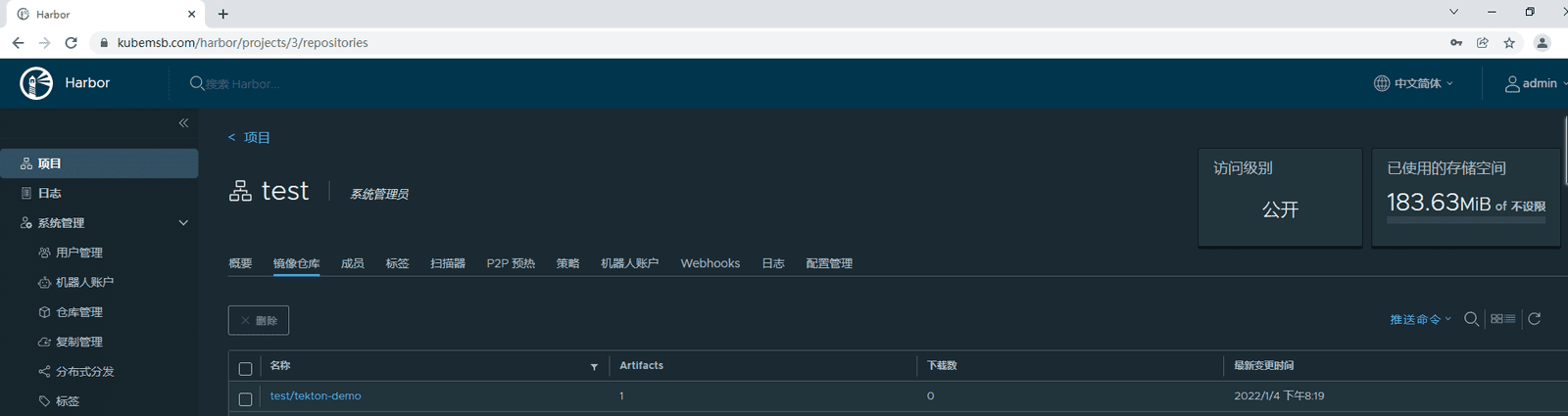Click the 183.63MiB storage value

[x=1439, y=203]
